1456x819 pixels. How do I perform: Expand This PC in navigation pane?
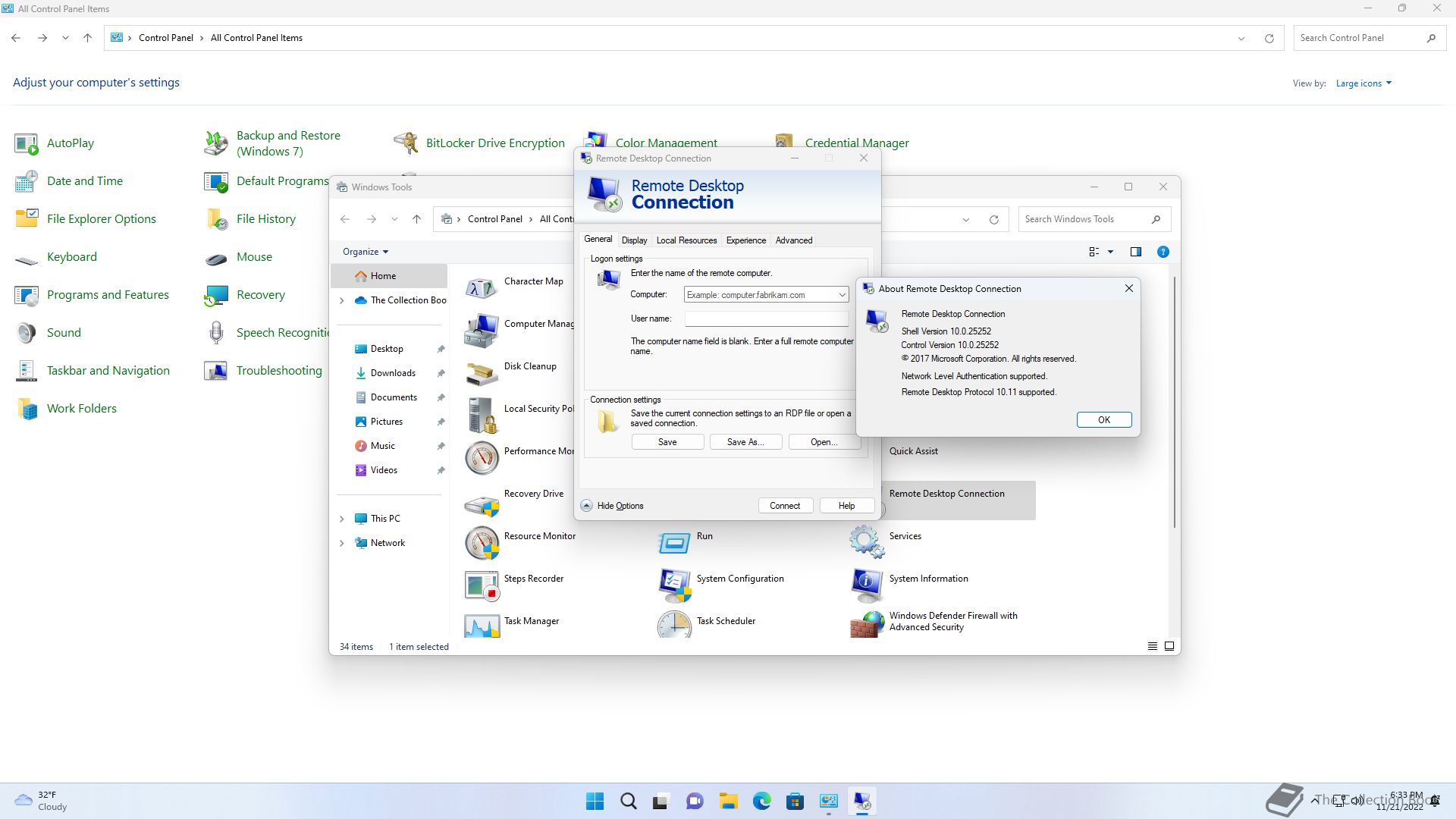tap(341, 519)
